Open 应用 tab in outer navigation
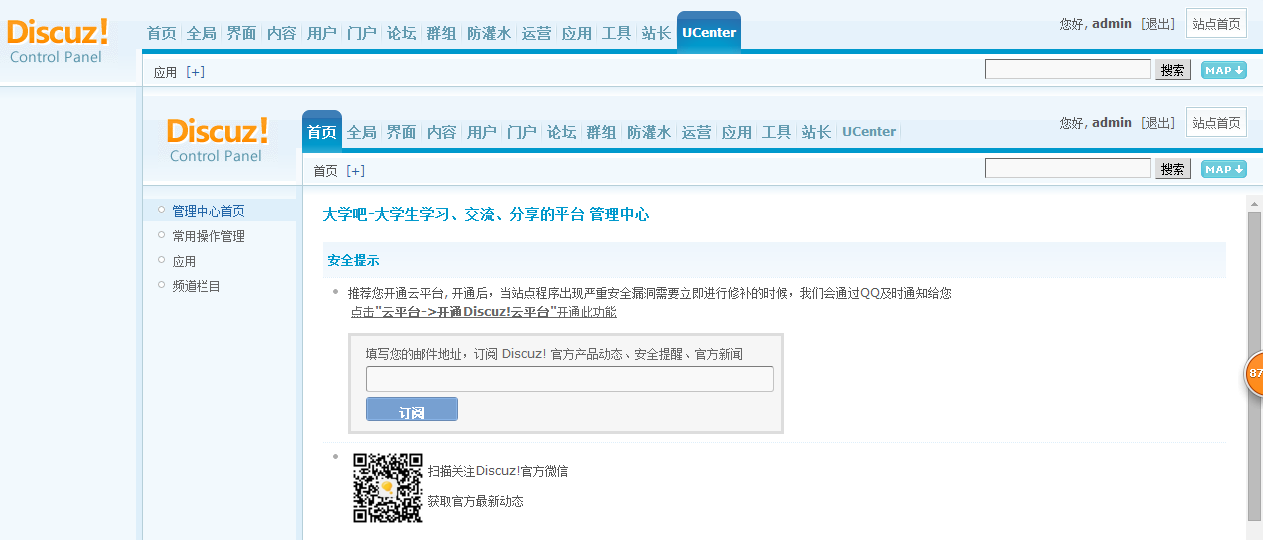Viewport: 1263px width, 540px height. click(576, 33)
